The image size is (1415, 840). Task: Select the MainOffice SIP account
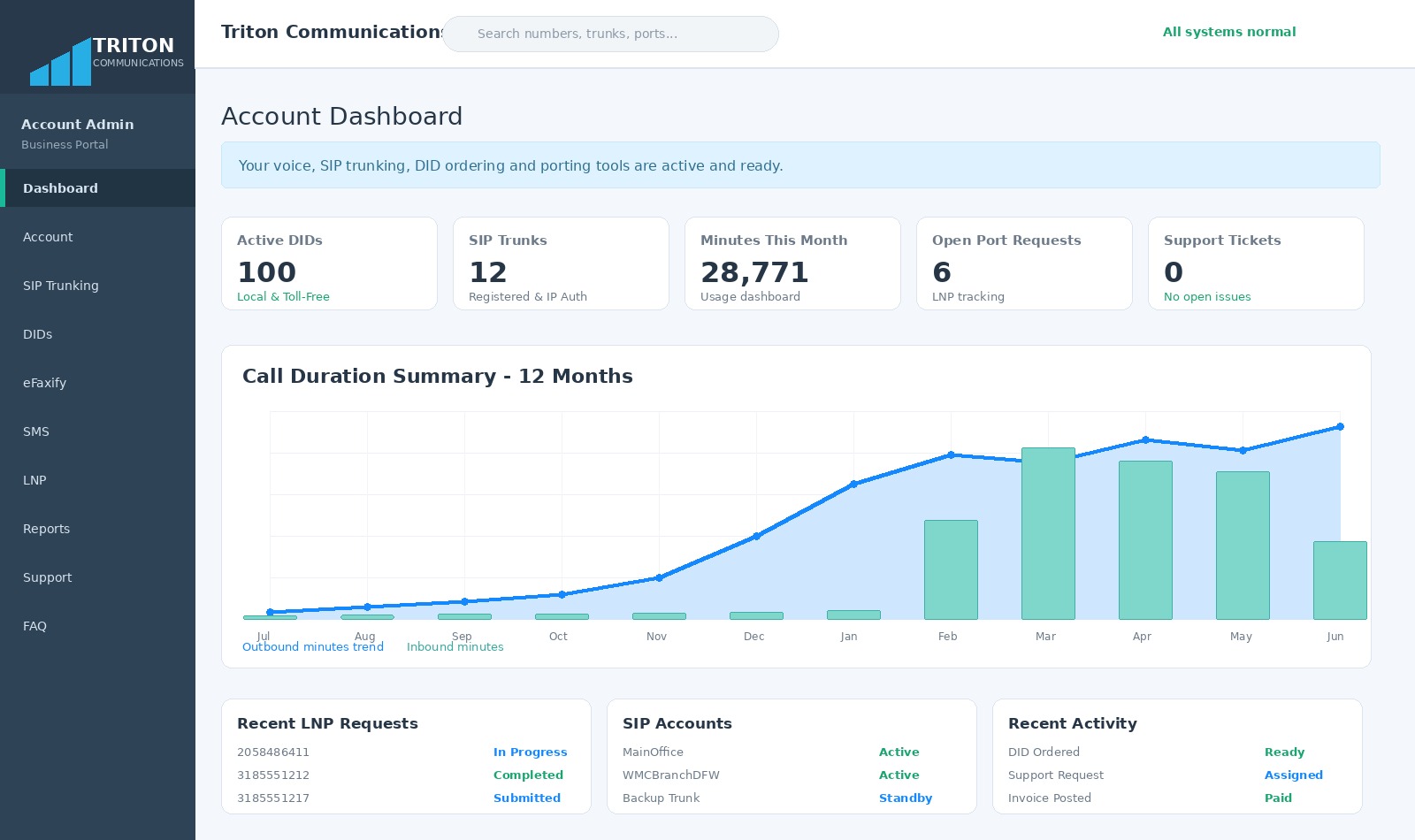[653, 752]
